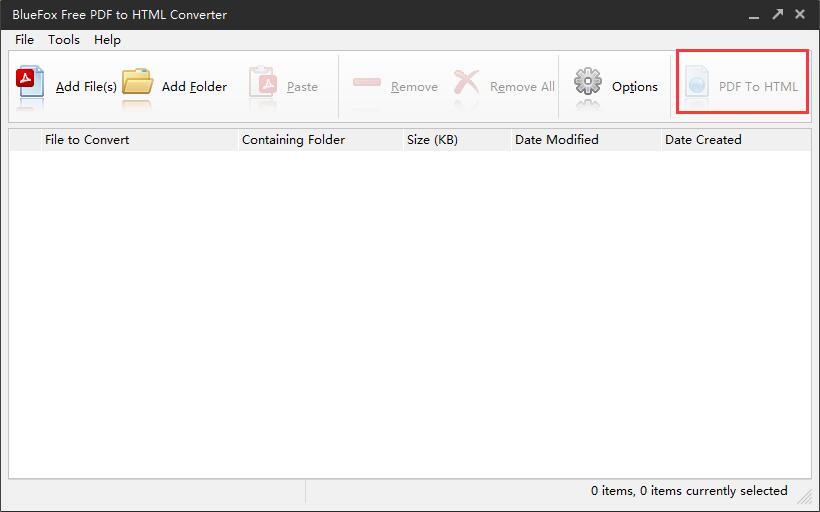Click the Add File(s) label
820x512 pixels.
86,87
